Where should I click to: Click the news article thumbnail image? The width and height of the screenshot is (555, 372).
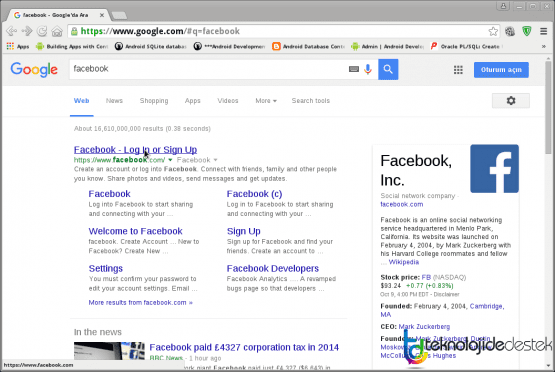(109, 351)
